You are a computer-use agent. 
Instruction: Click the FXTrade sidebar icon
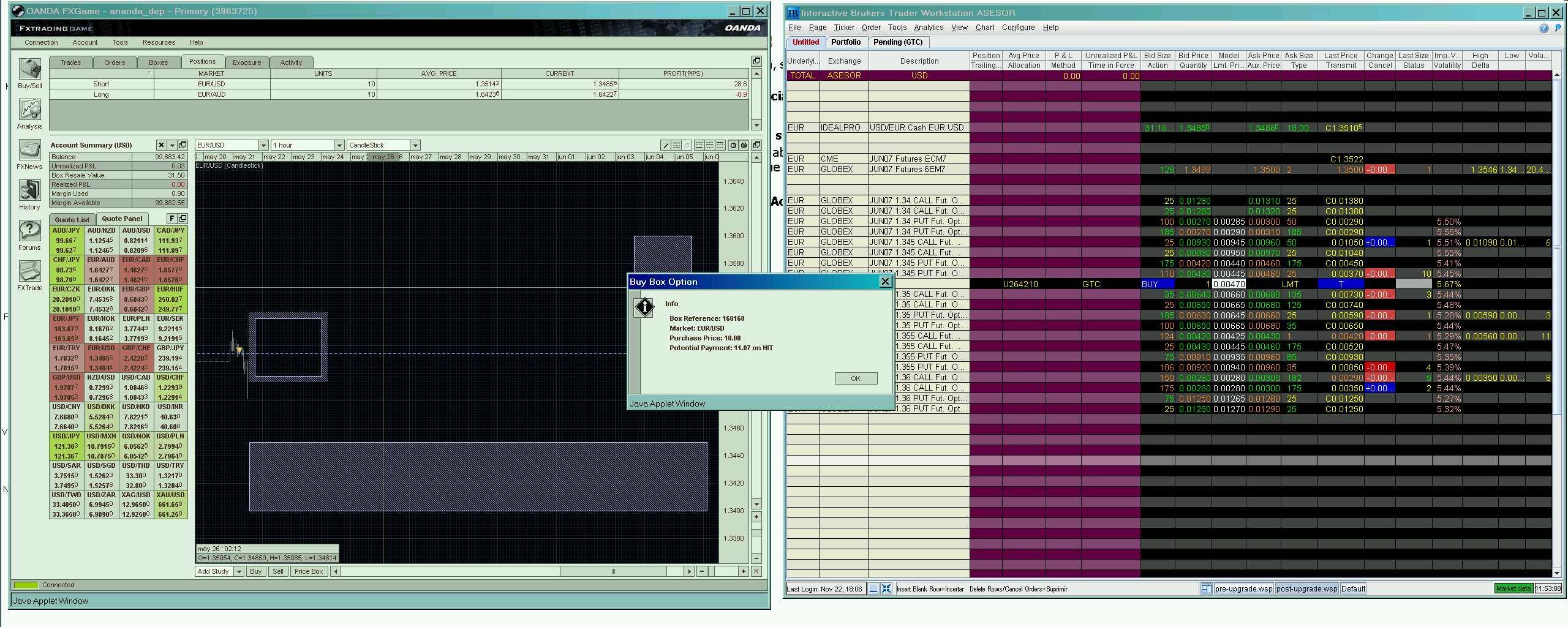point(29,272)
